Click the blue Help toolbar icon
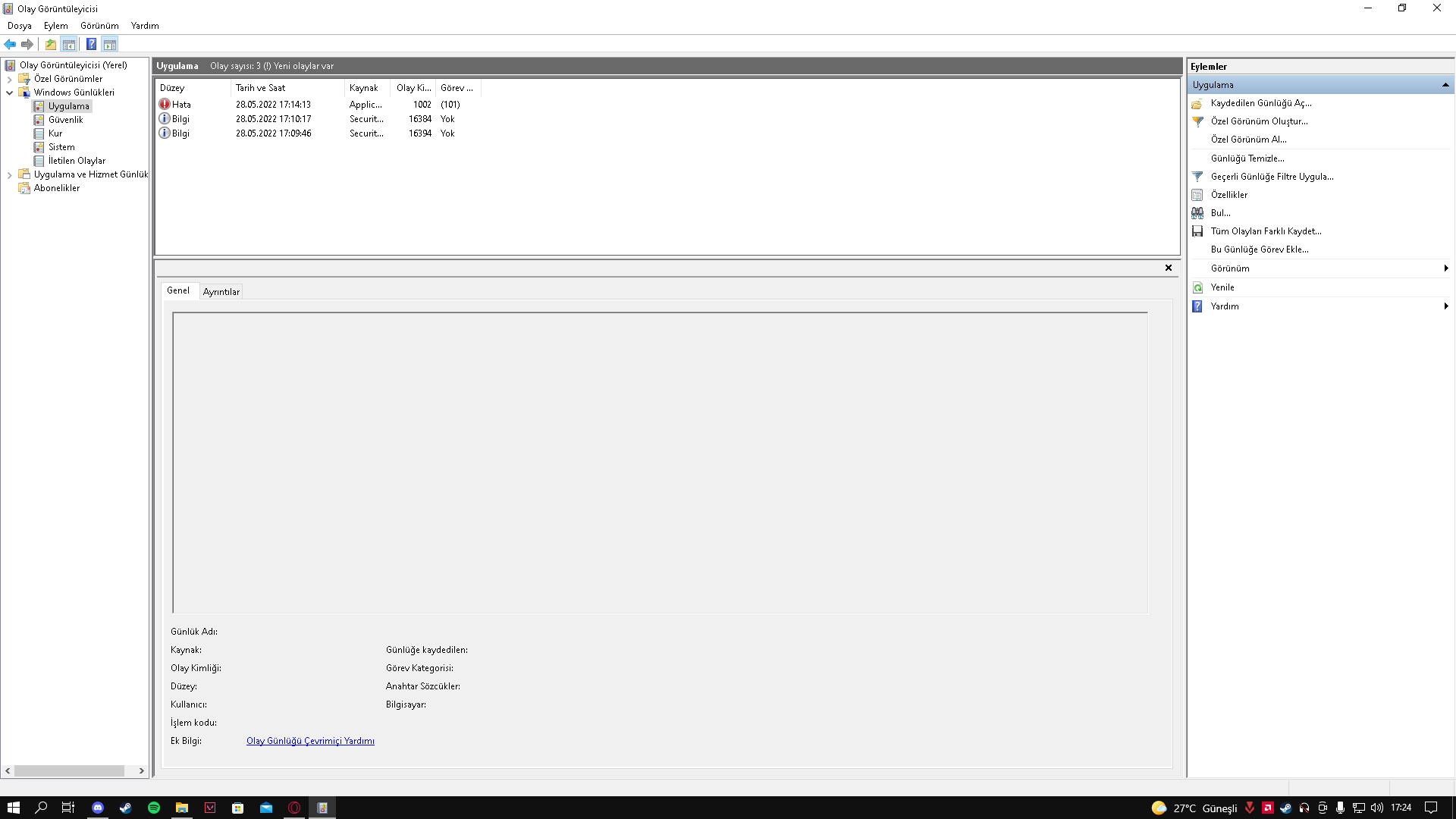 pyautogui.click(x=91, y=44)
